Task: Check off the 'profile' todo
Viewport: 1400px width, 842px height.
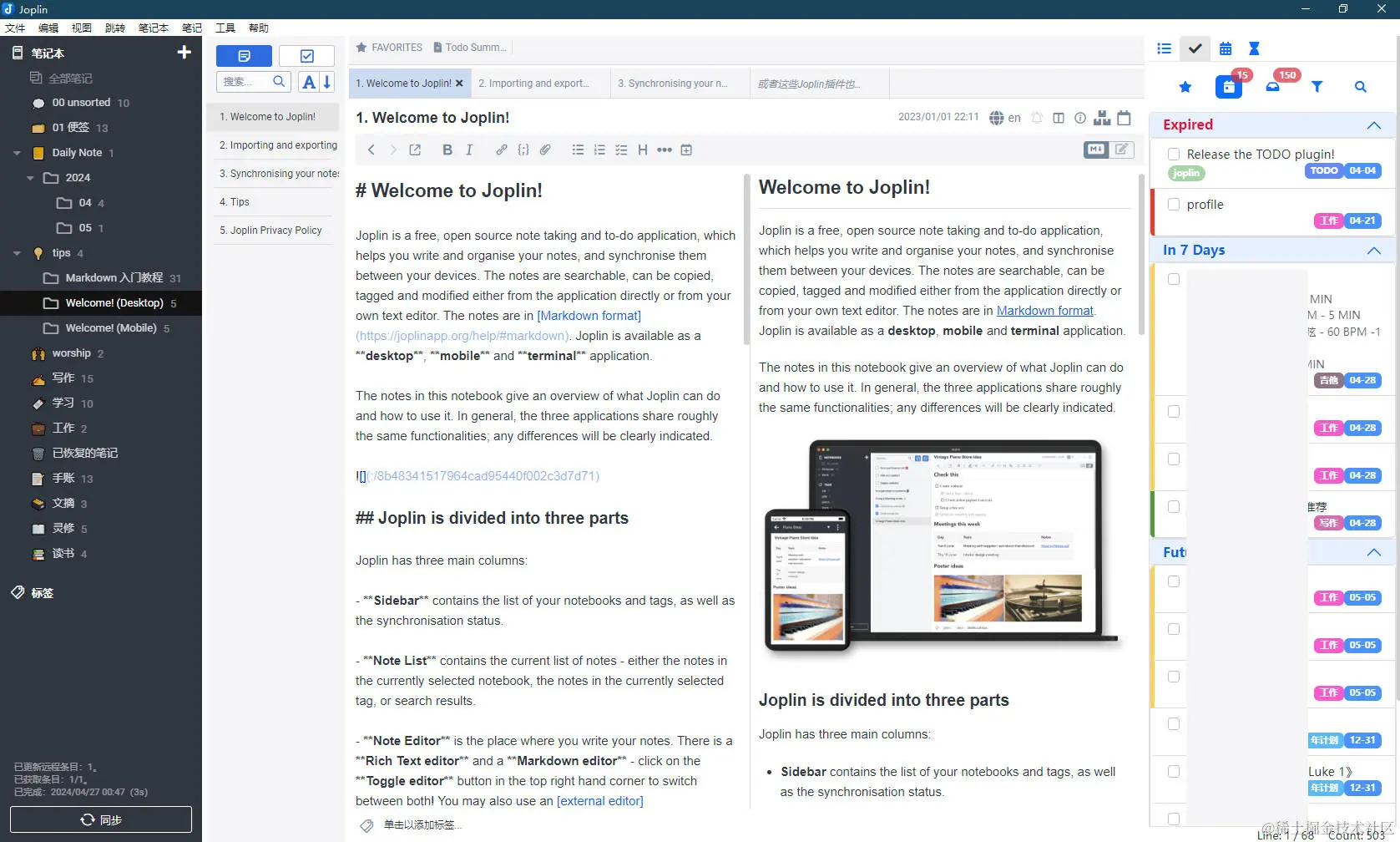Action: [1174, 204]
